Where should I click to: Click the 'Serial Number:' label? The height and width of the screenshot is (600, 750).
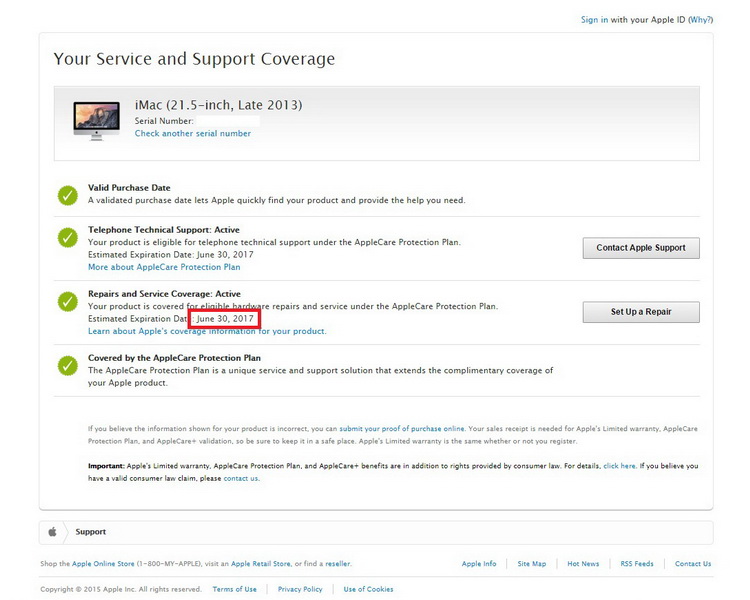pyautogui.click(x=164, y=121)
